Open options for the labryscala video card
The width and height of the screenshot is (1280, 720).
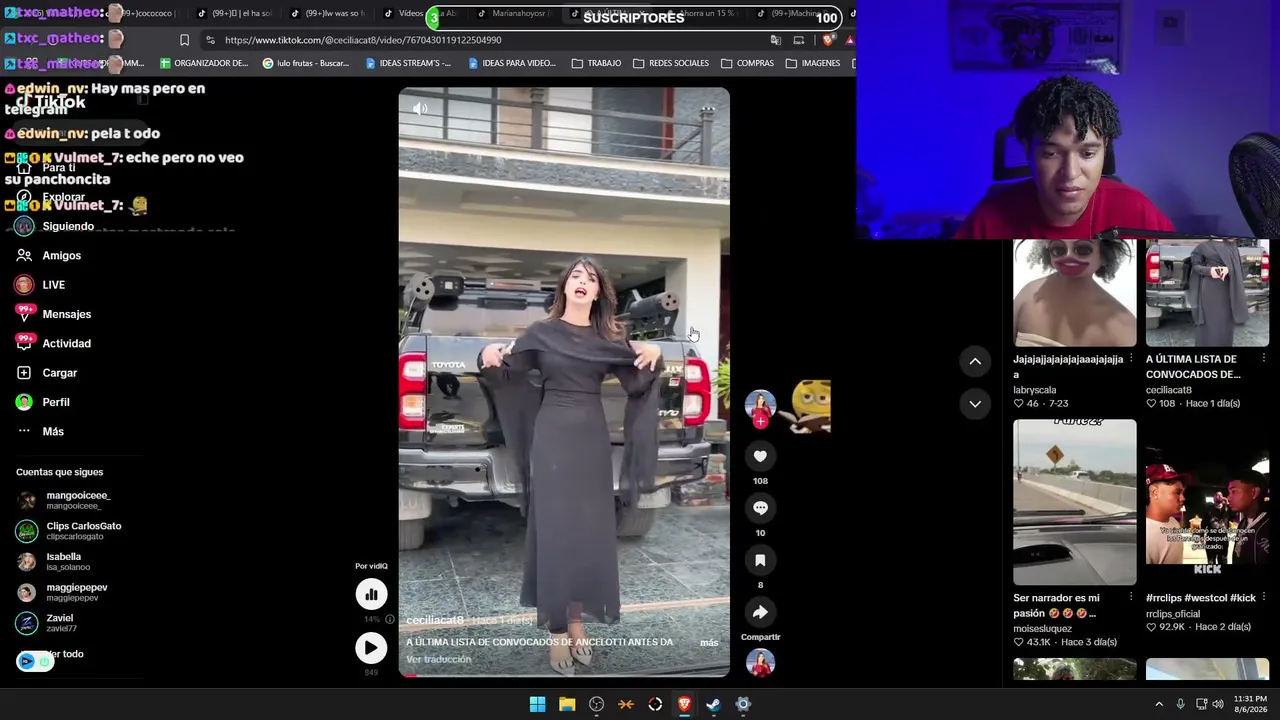pyautogui.click(x=1131, y=359)
